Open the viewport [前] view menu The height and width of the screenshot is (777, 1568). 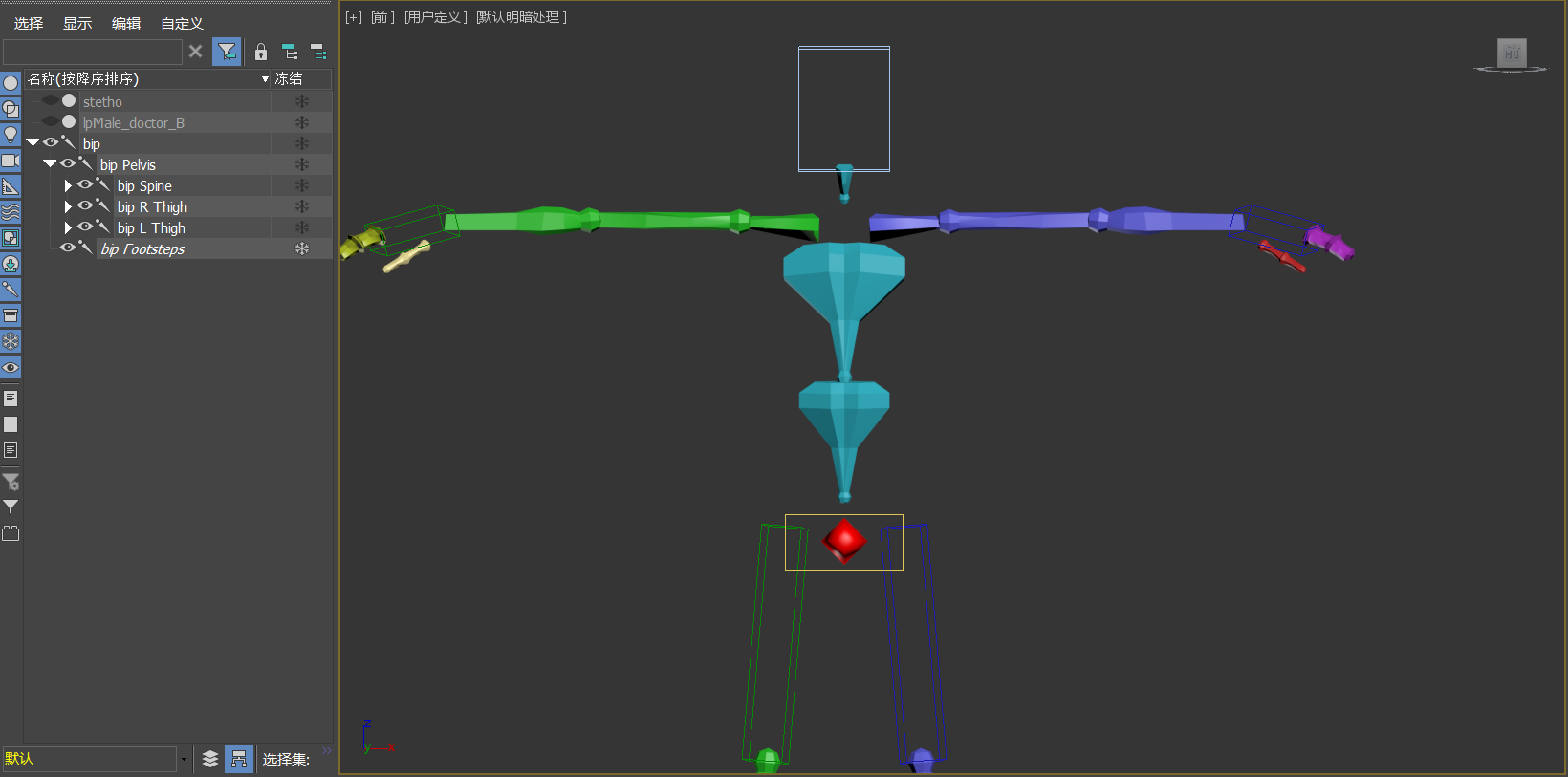click(382, 17)
